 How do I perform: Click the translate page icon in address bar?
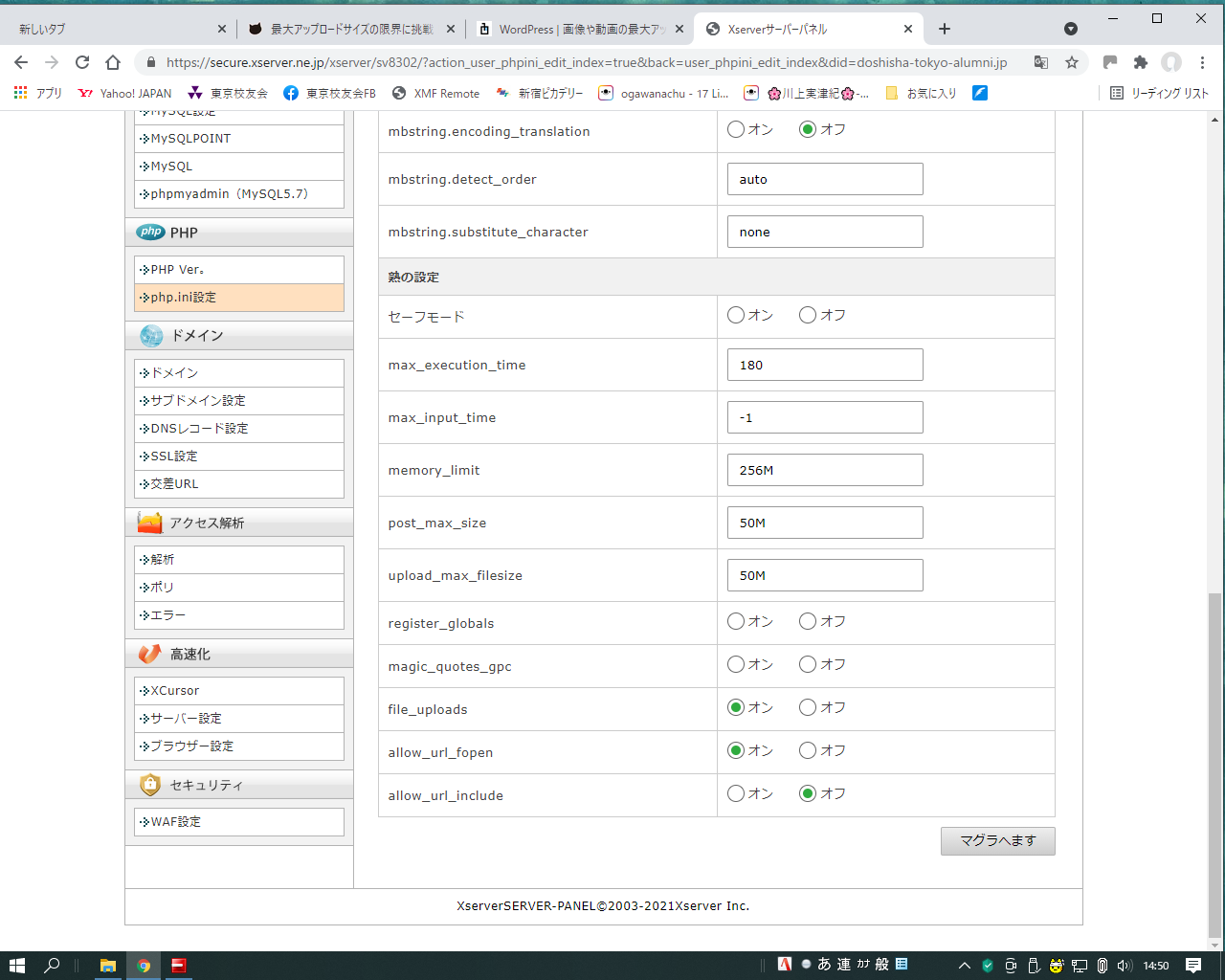point(1041,62)
